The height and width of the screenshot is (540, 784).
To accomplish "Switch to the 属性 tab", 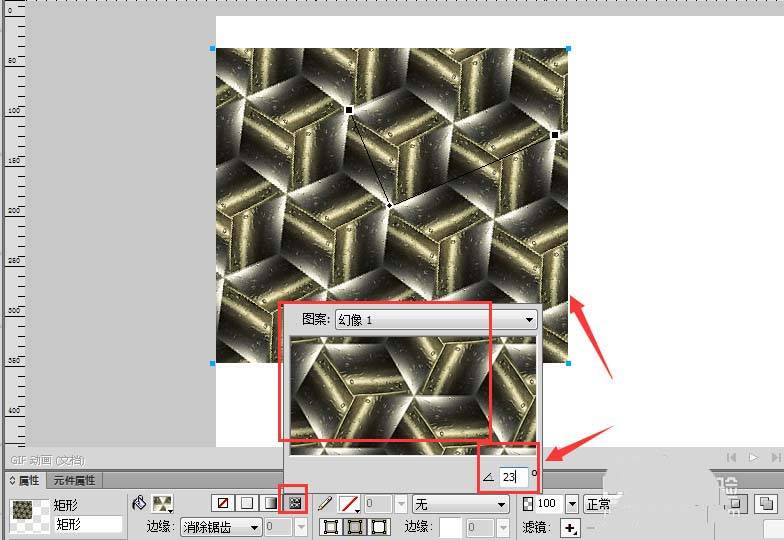I will 24,481.
